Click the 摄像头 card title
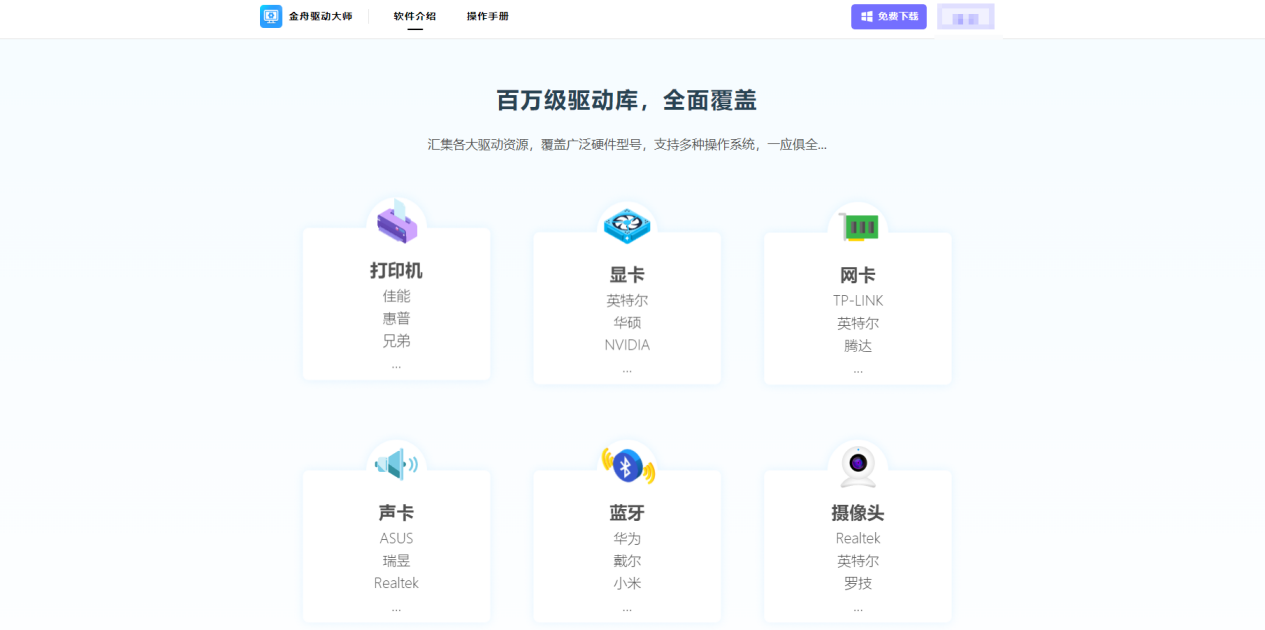Screen dimensions: 1265x630 click(x=858, y=514)
